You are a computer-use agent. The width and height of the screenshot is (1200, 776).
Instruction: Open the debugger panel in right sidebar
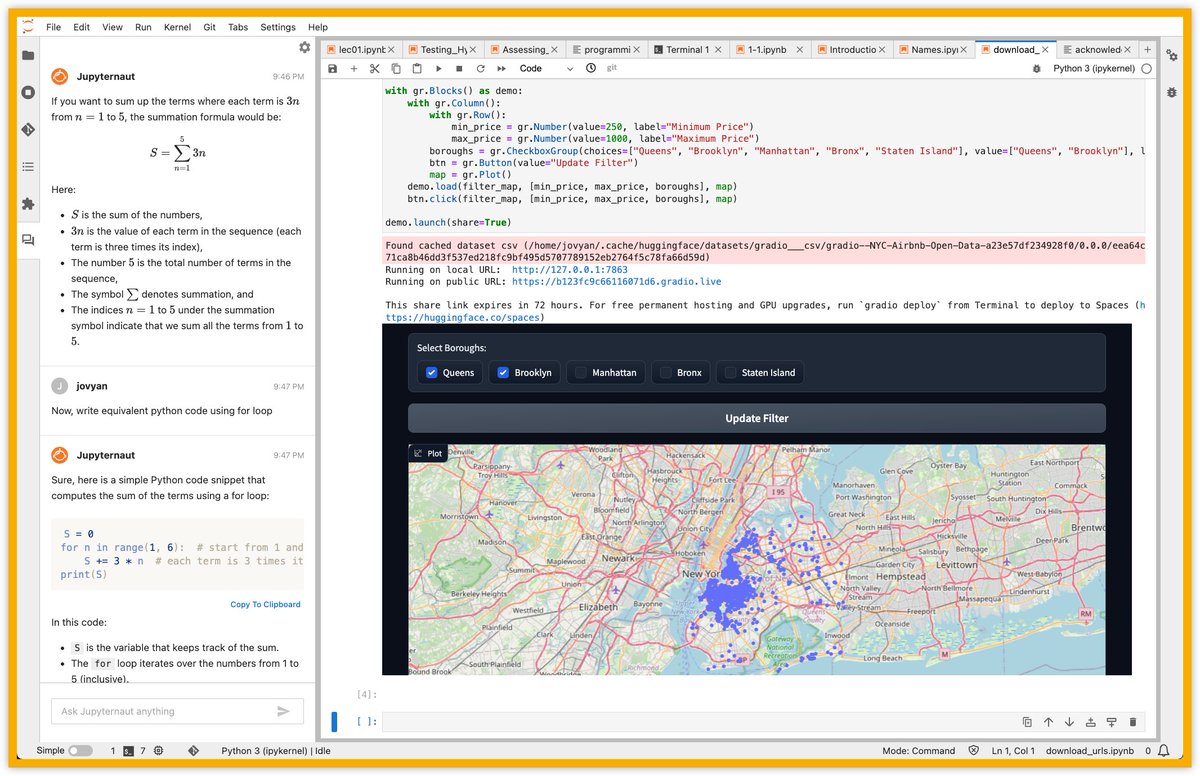[x=1171, y=93]
